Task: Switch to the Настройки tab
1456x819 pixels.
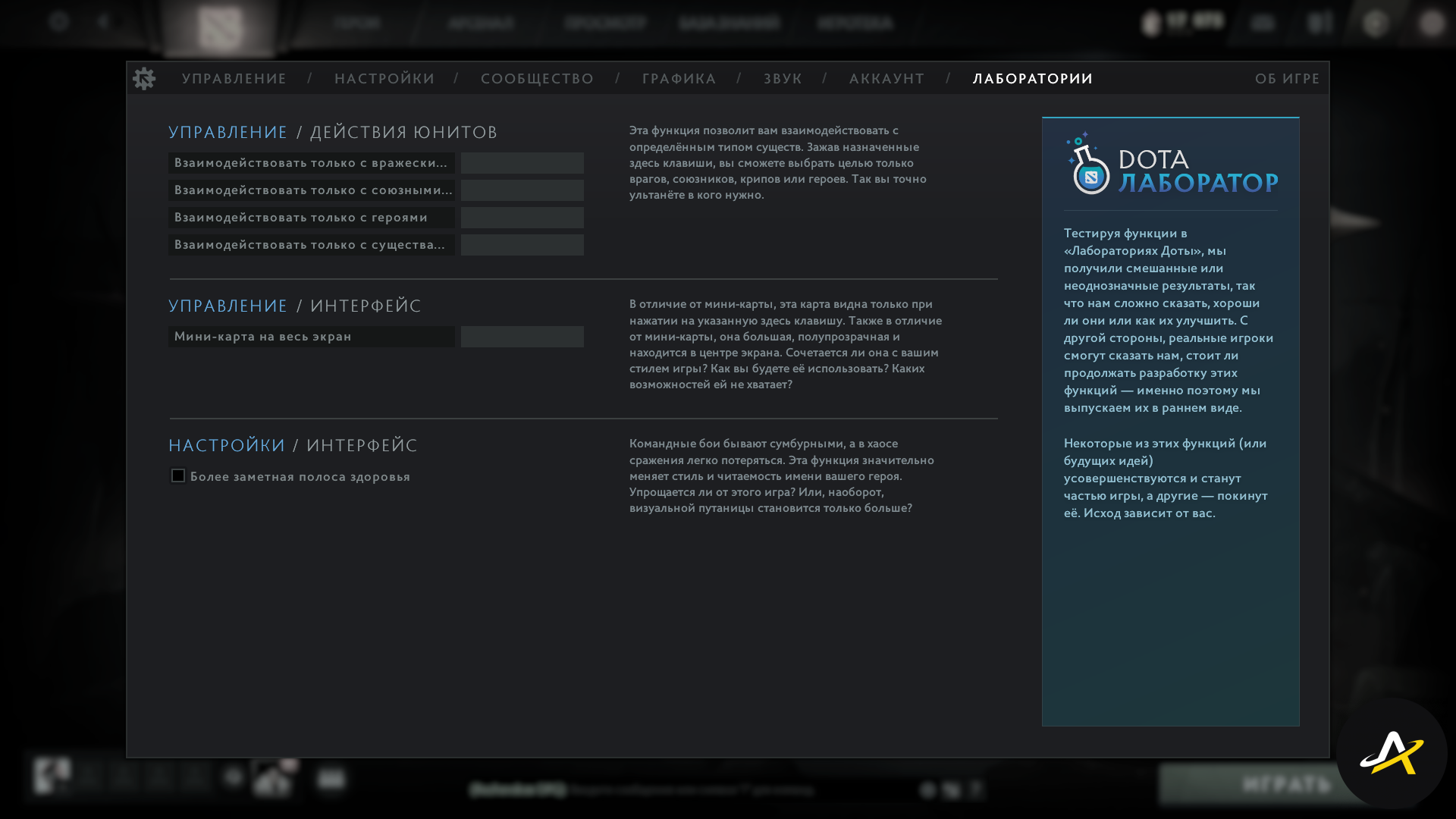Action: pos(384,79)
